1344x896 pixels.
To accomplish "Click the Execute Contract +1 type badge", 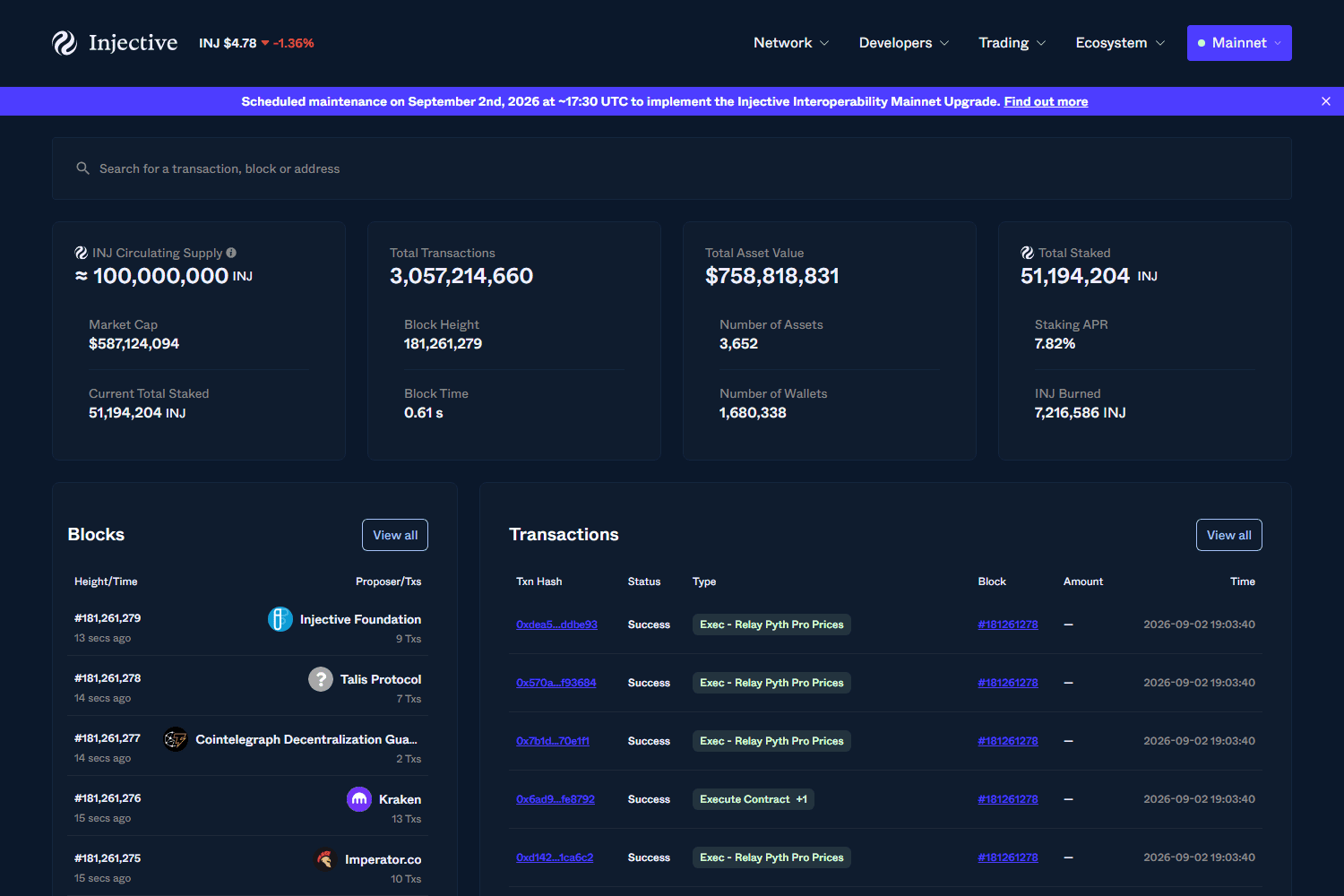I will pyautogui.click(x=754, y=799).
